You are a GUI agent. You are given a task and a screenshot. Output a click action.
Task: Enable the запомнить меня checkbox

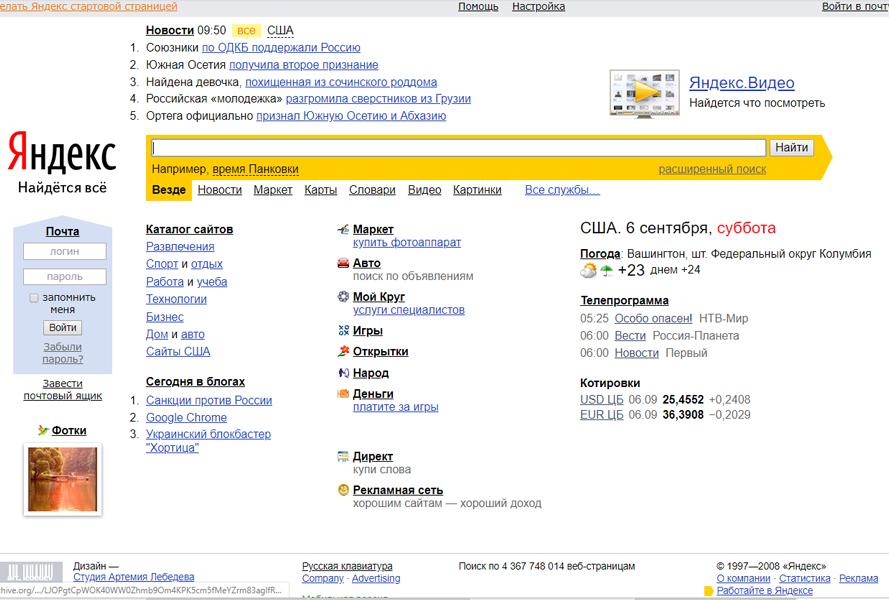click(x=34, y=298)
